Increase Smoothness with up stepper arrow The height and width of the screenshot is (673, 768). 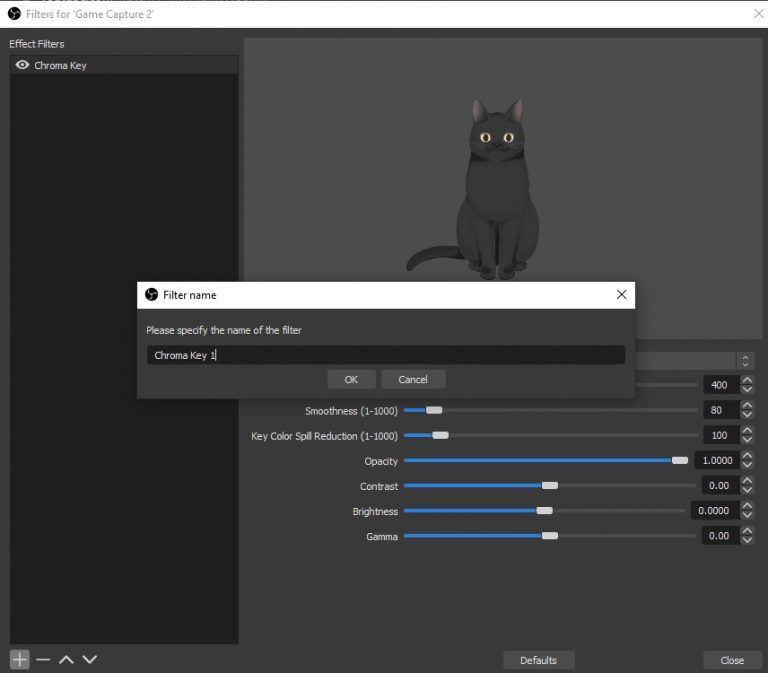pos(747,405)
